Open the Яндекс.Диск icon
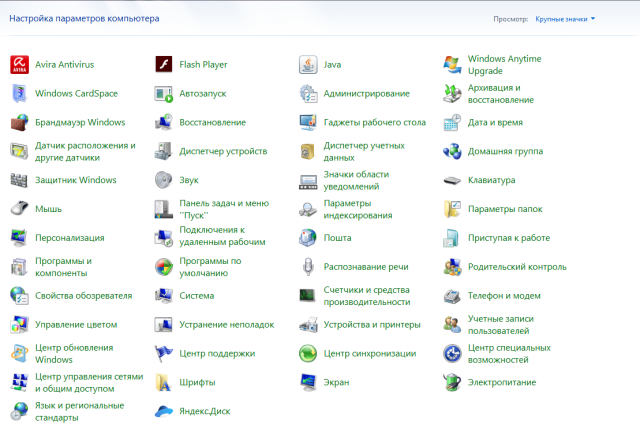 (164, 411)
